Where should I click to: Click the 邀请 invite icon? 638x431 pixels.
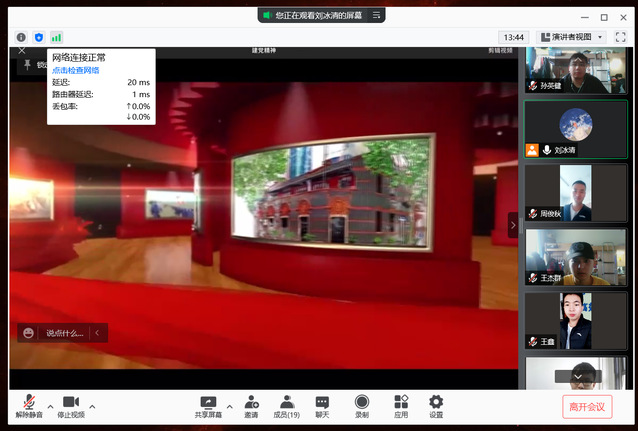pos(250,403)
